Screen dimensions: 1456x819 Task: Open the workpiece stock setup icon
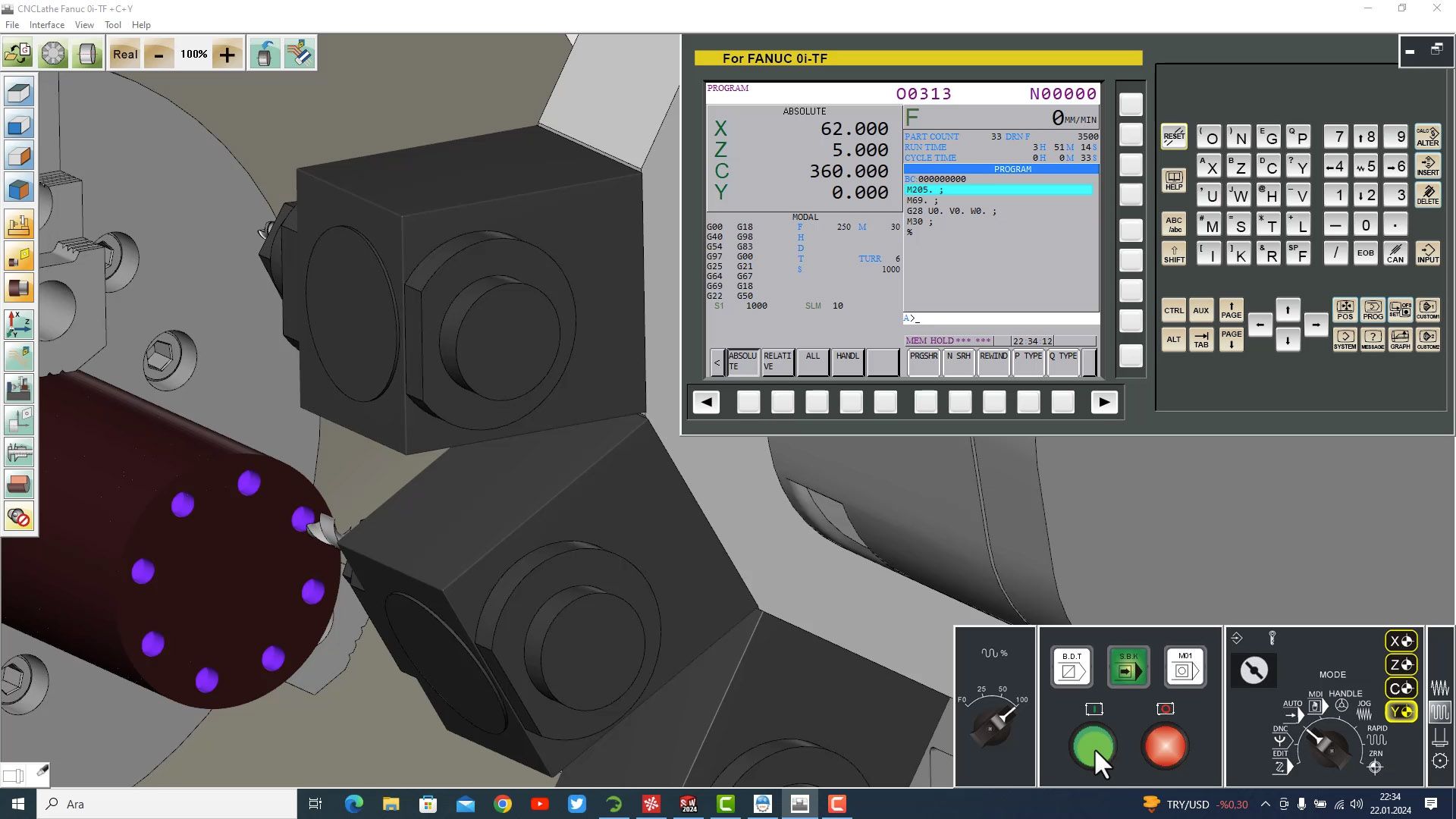click(19, 289)
